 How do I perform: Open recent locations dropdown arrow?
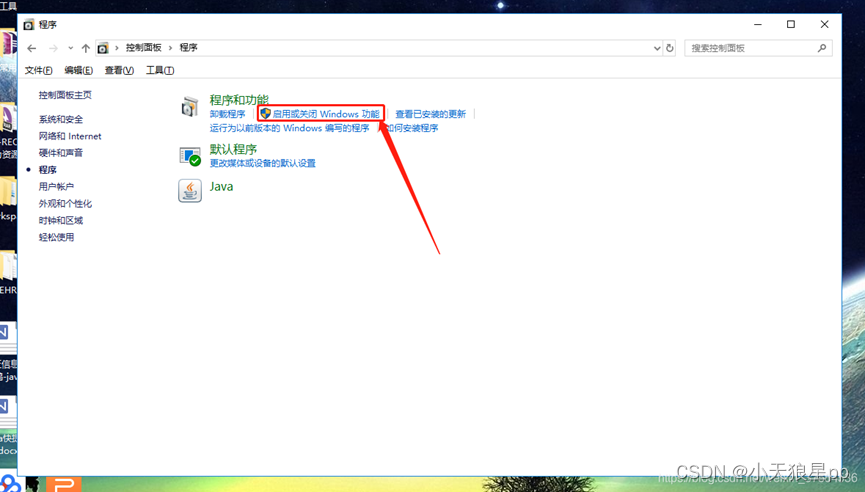pos(71,48)
